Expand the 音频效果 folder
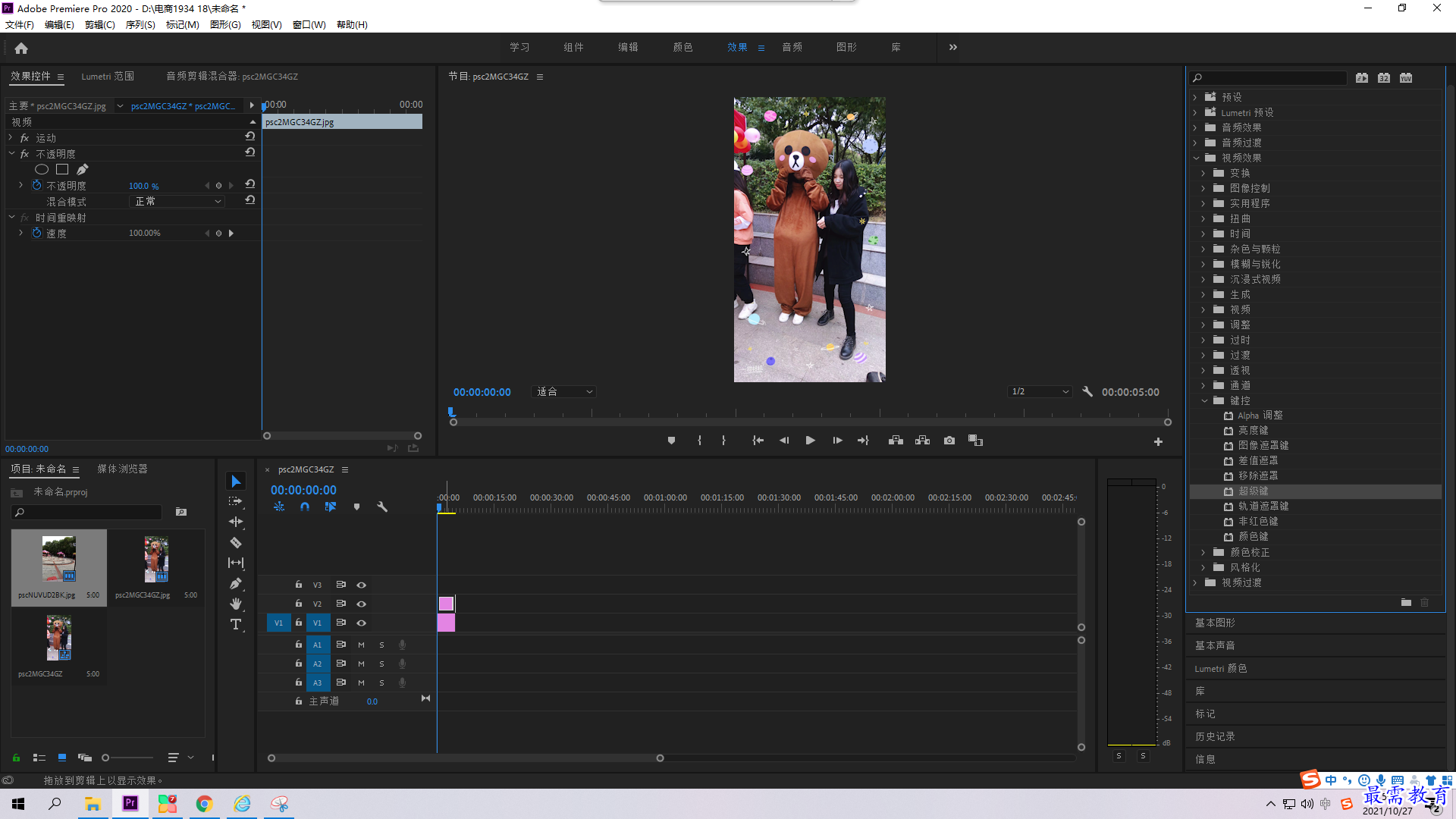Image resolution: width=1456 pixels, height=819 pixels. click(1195, 127)
